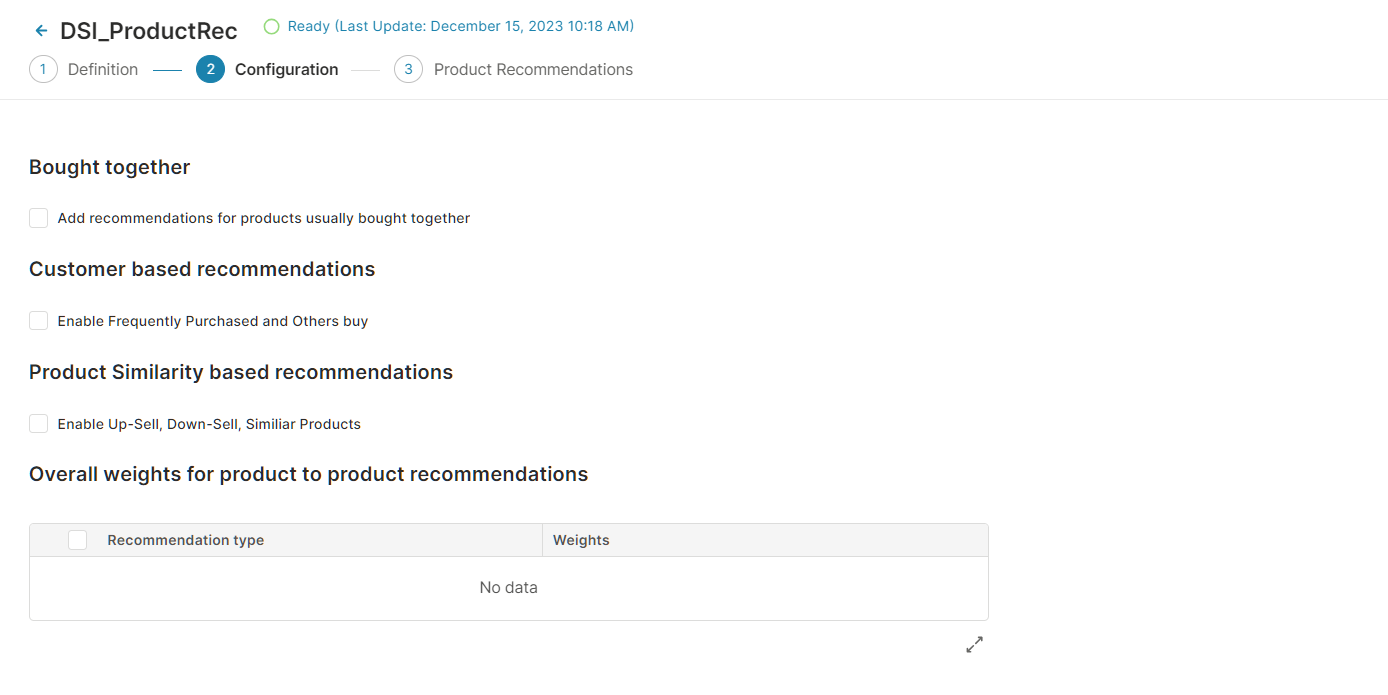Click the Ready last update status text
The height and width of the screenshot is (695, 1388).
[x=460, y=26]
